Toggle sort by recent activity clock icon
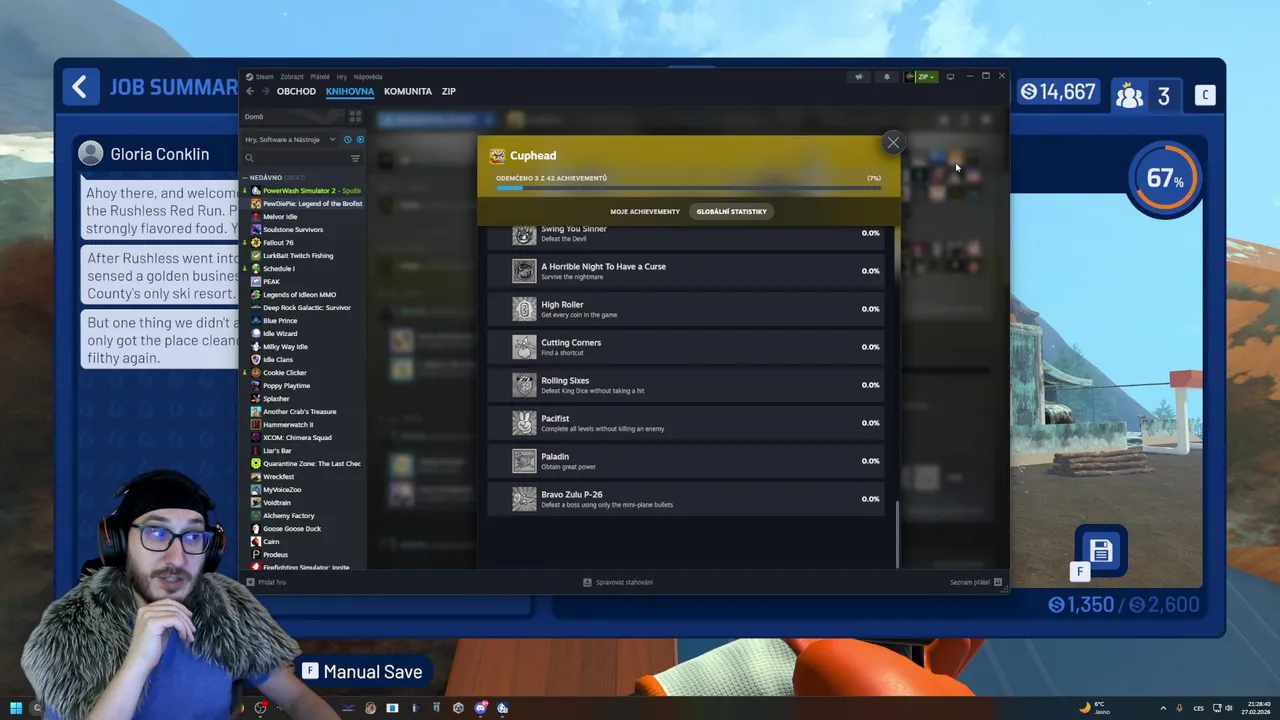Viewport: 1280px width, 720px height. [x=348, y=140]
